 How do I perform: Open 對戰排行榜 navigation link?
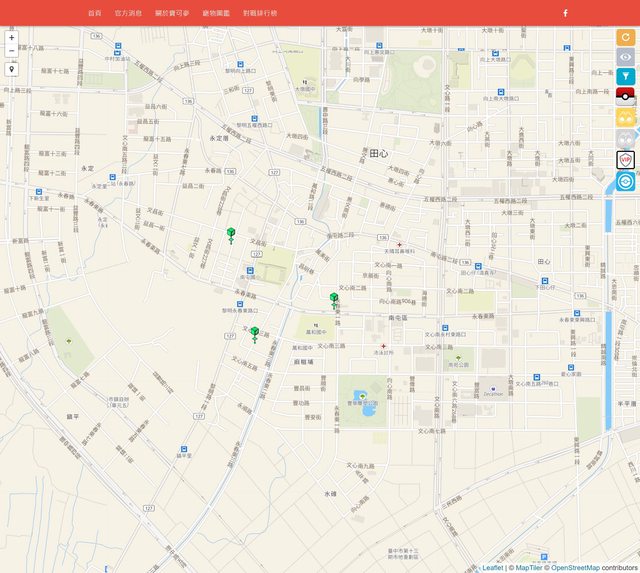point(260,13)
